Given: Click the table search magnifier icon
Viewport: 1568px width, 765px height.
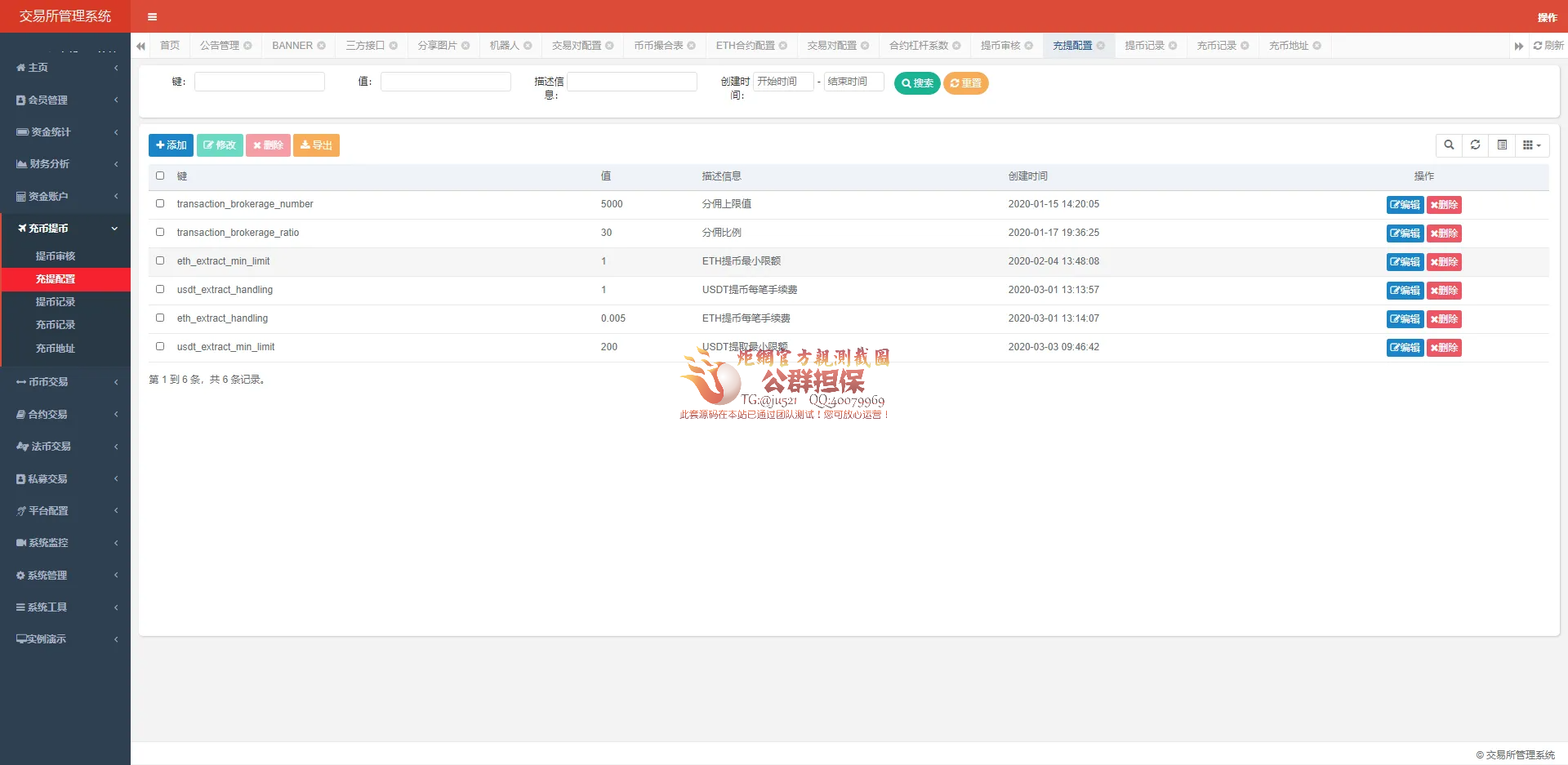Looking at the screenshot, I should (1449, 145).
